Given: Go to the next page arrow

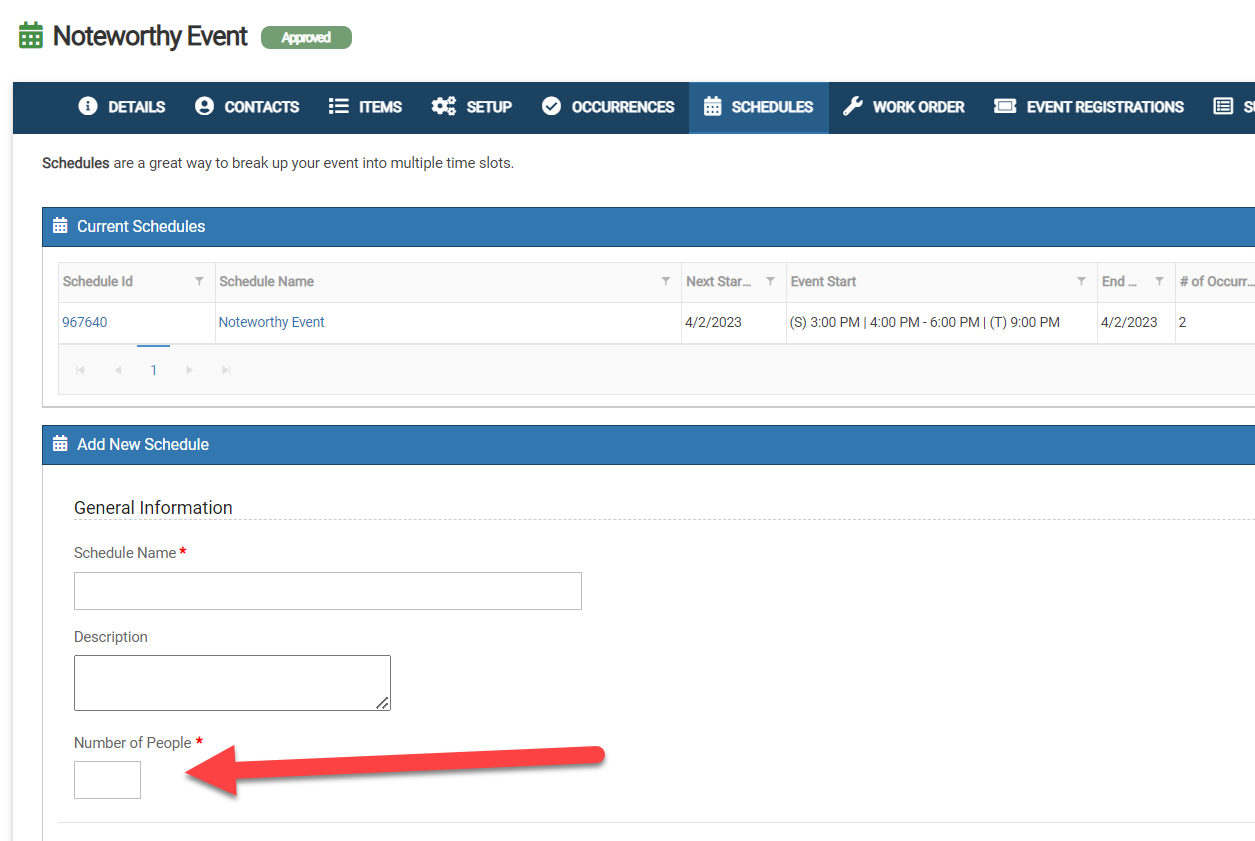Looking at the screenshot, I should [x=190, y=370].
